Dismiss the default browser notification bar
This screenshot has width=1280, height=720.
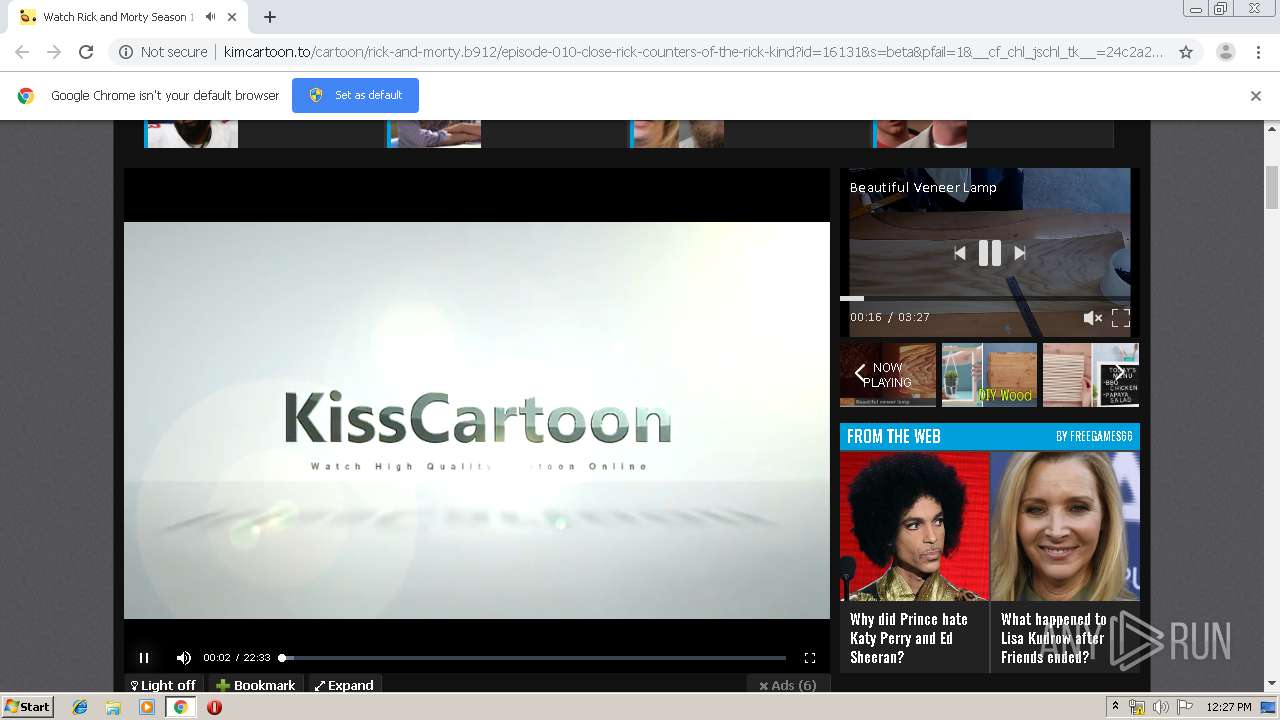point(1256,95)
